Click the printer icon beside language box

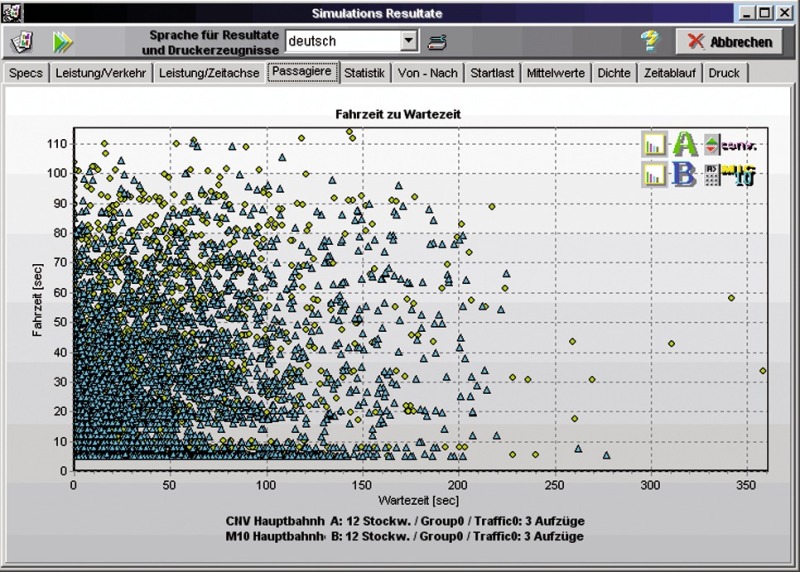(x=437, y=41)
